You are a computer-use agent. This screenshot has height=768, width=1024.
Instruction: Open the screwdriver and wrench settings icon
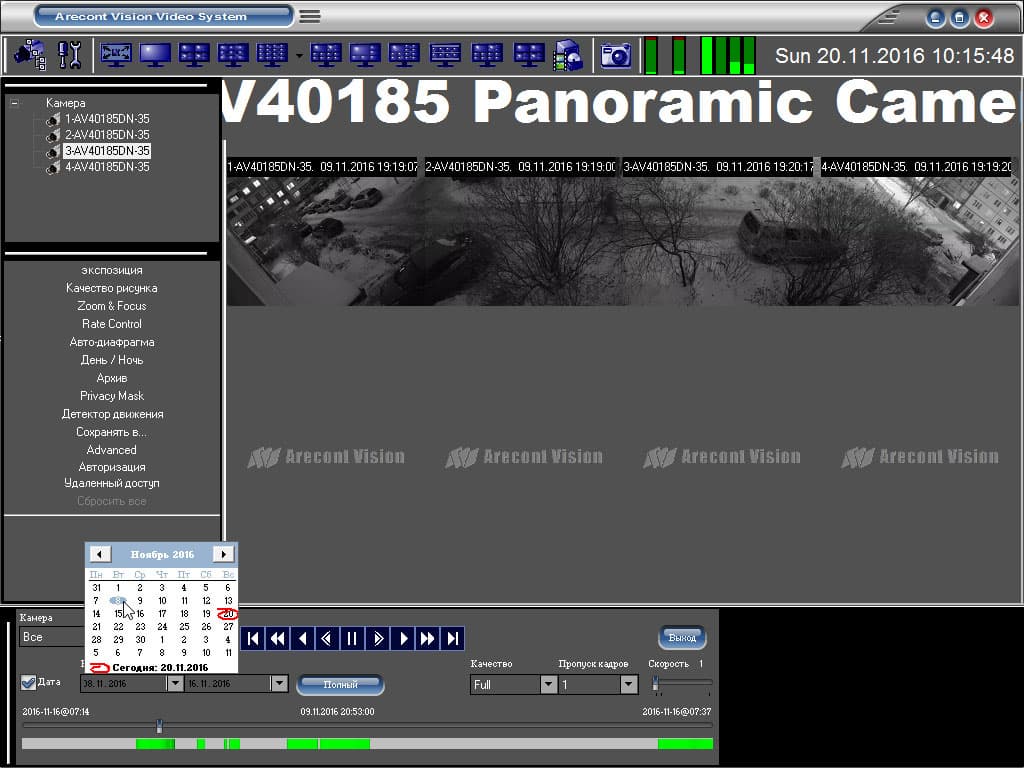click(x=69, y=55)
